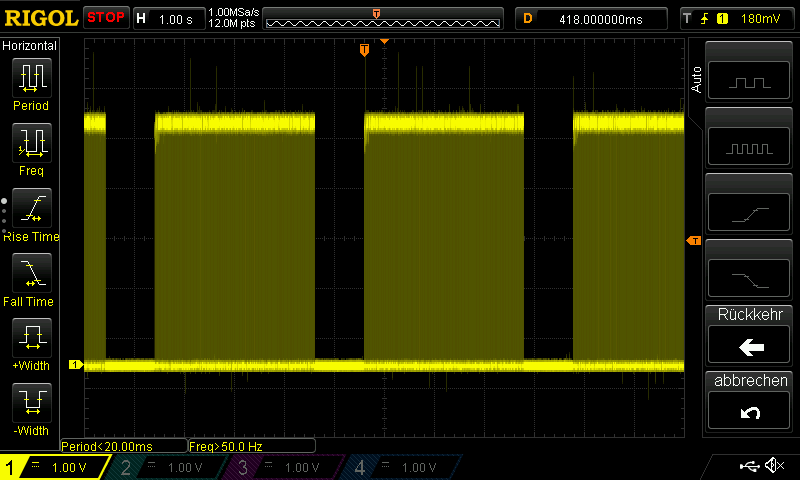This screenshot has height=480, width=800.
Task: Click the orange trigger level marker on right edge
Action: point(693,241)
